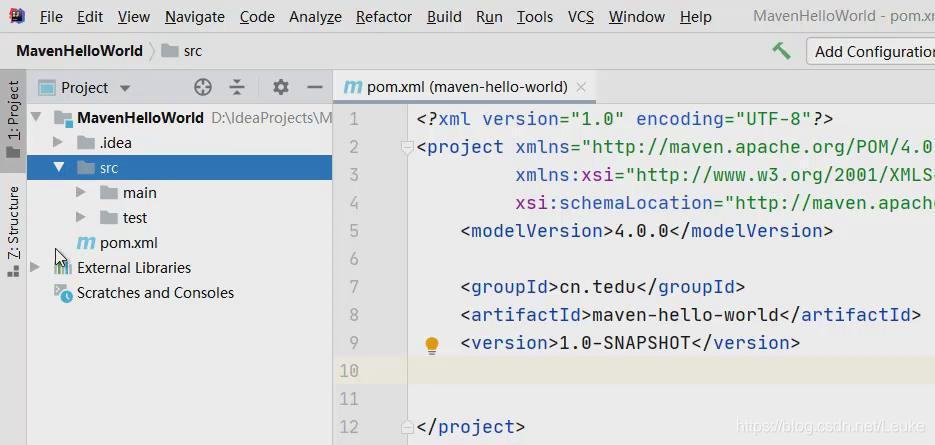Viewport: 935px width, 445px height.
Task: Click the maven-hello-world artifactId value
Action: pyautogui.click(x=685, y=315)
